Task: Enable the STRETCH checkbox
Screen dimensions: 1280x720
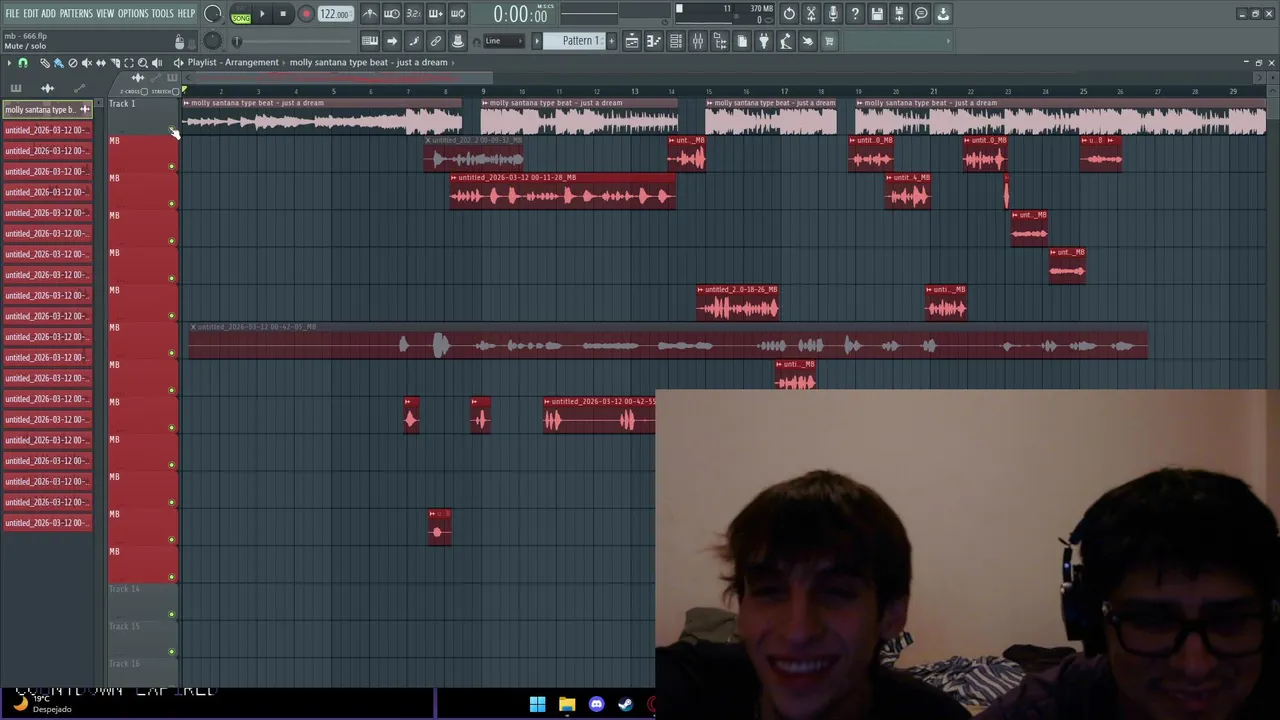Action: (x=175, y=91)
